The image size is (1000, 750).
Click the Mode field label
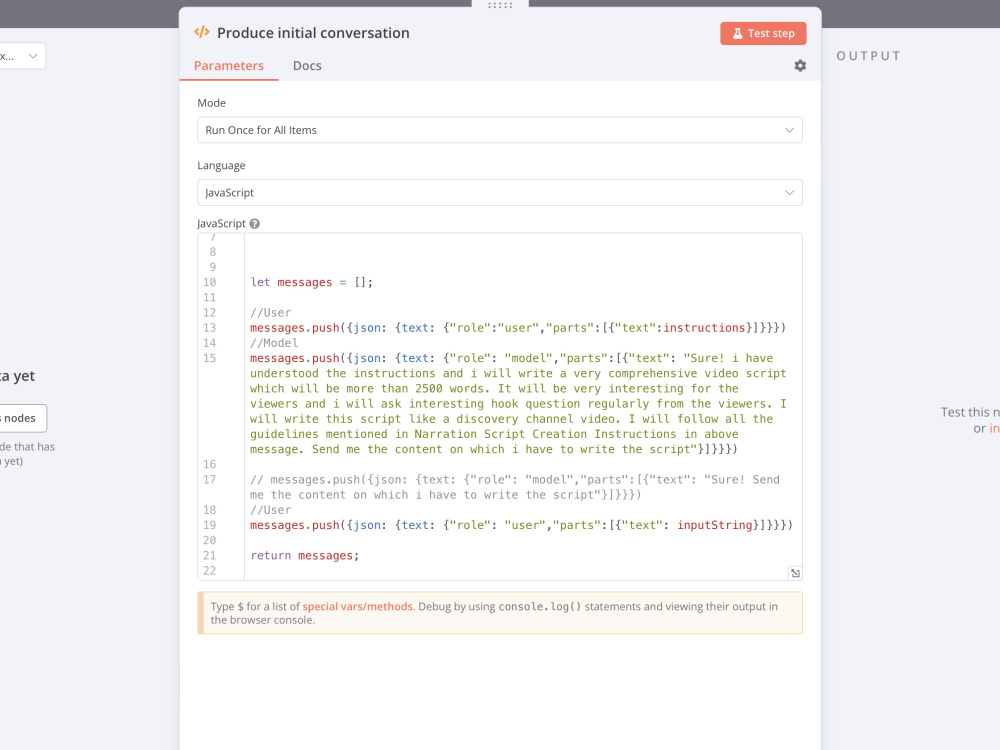(211, 103)
